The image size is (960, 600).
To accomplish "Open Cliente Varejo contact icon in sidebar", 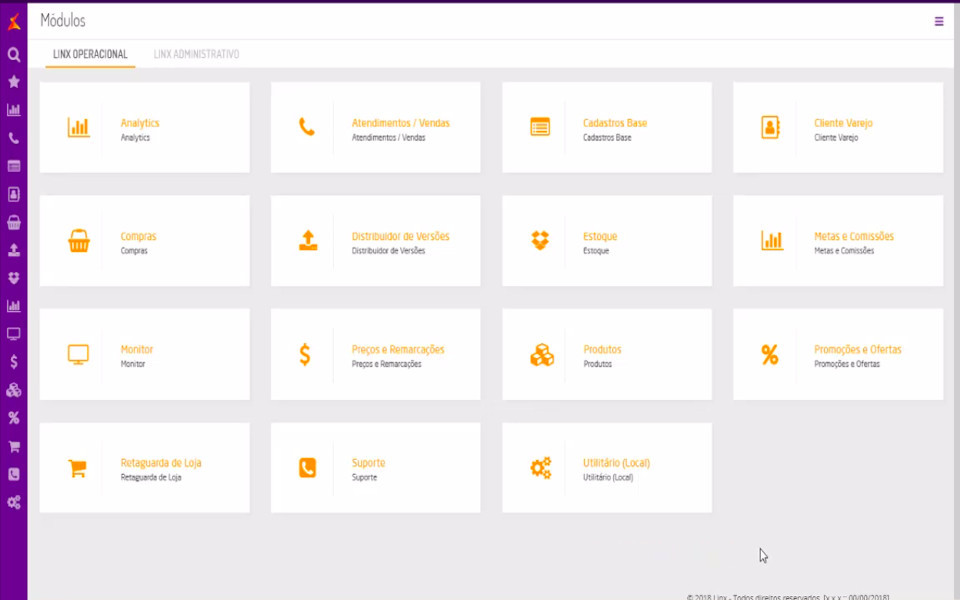I will click(13, 194).
